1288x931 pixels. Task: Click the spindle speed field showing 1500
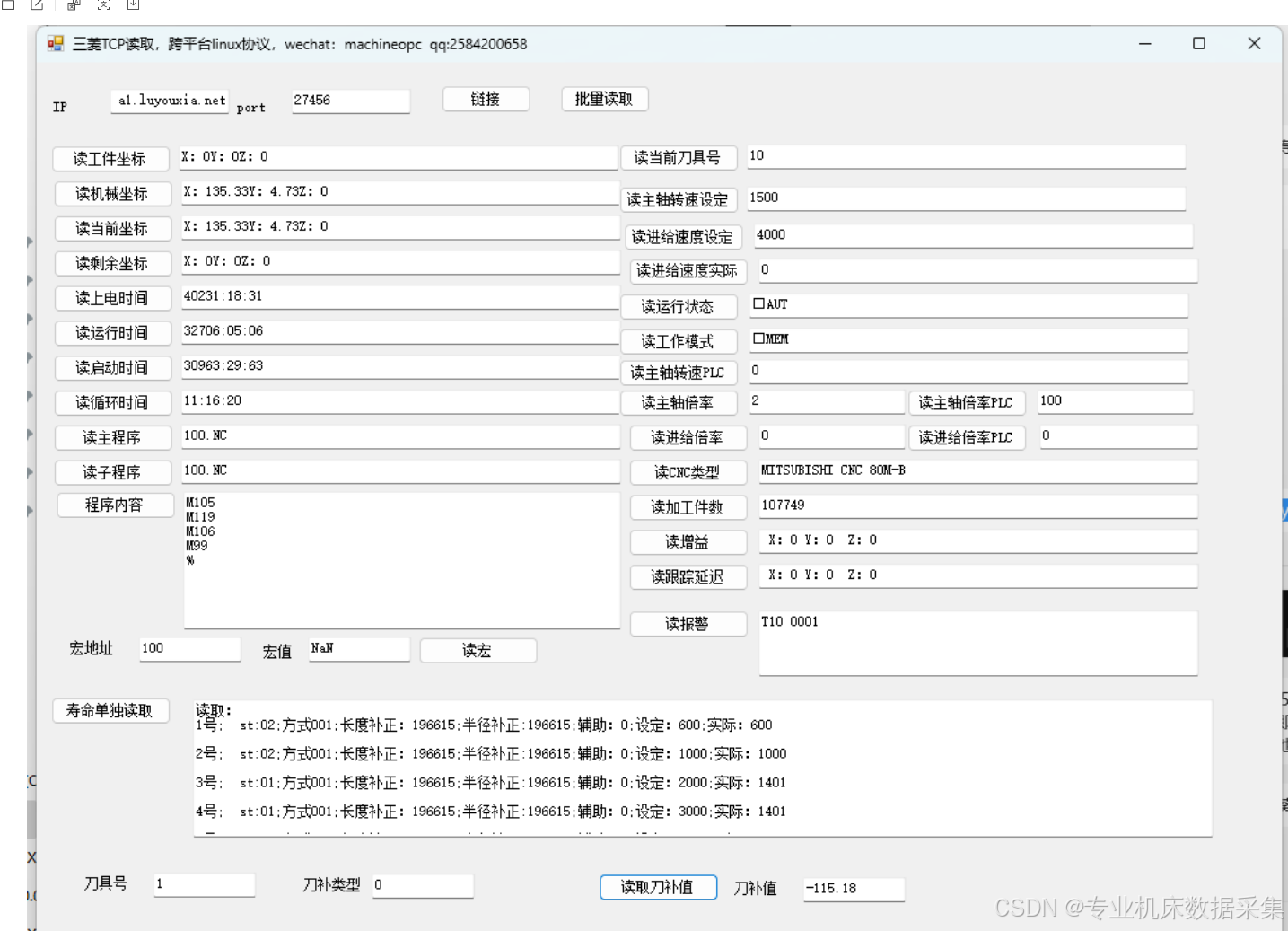click(967, 198)
